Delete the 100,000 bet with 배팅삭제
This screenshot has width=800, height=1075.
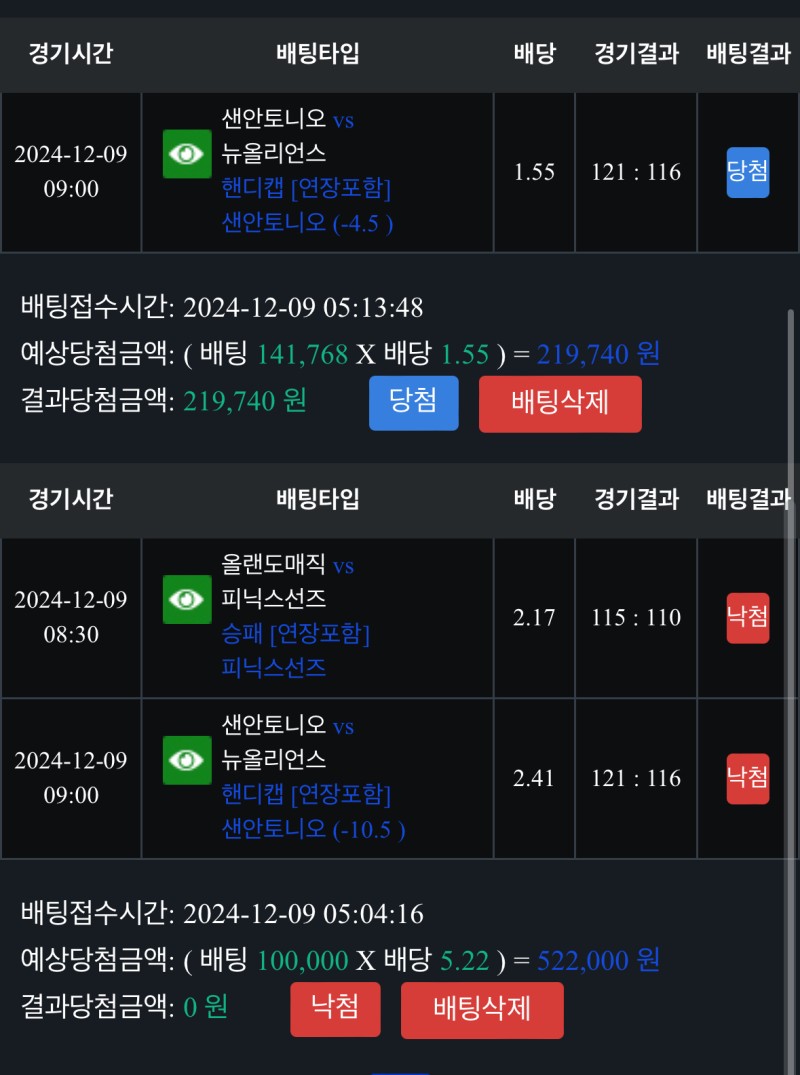(482, 1010)
